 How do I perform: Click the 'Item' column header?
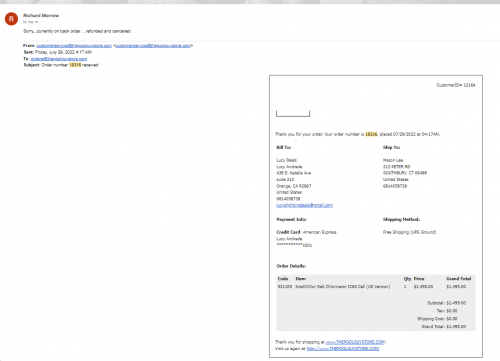point(300,279)
